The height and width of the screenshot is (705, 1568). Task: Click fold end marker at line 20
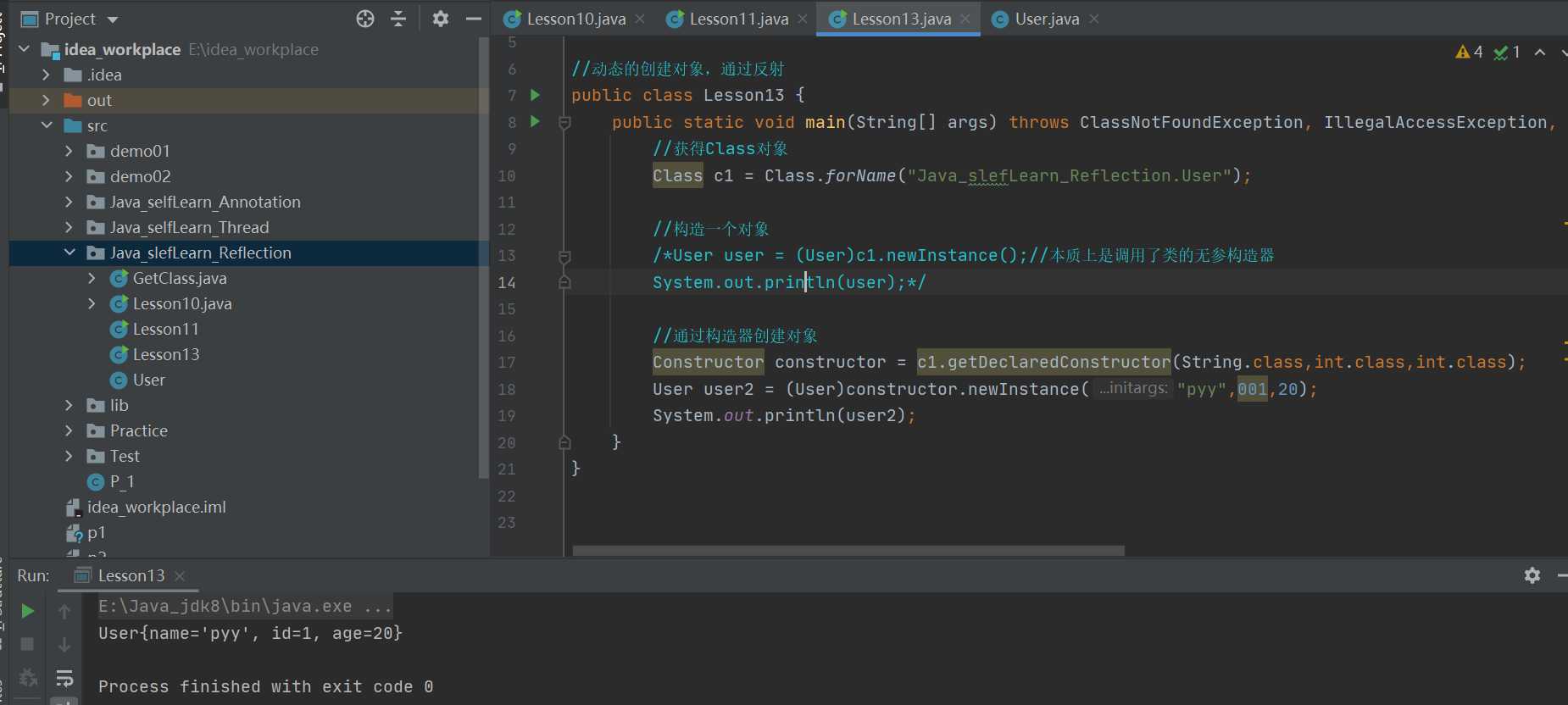564,442
